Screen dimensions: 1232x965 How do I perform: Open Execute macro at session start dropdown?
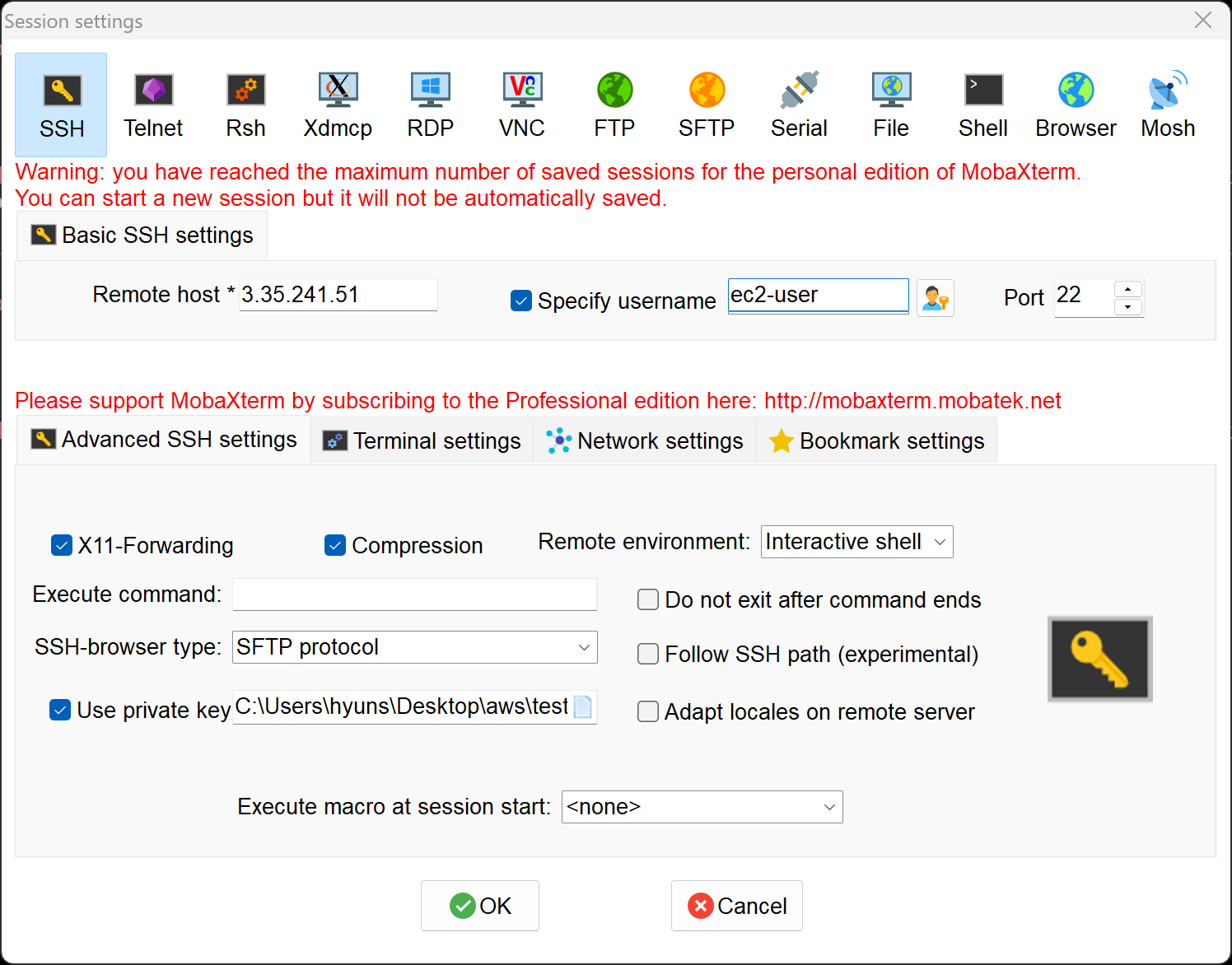[702, 807]
